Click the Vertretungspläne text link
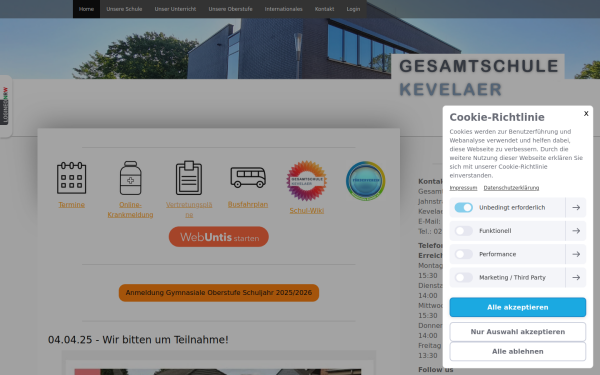This screenshot has width=600, height=375. [189, 210]
